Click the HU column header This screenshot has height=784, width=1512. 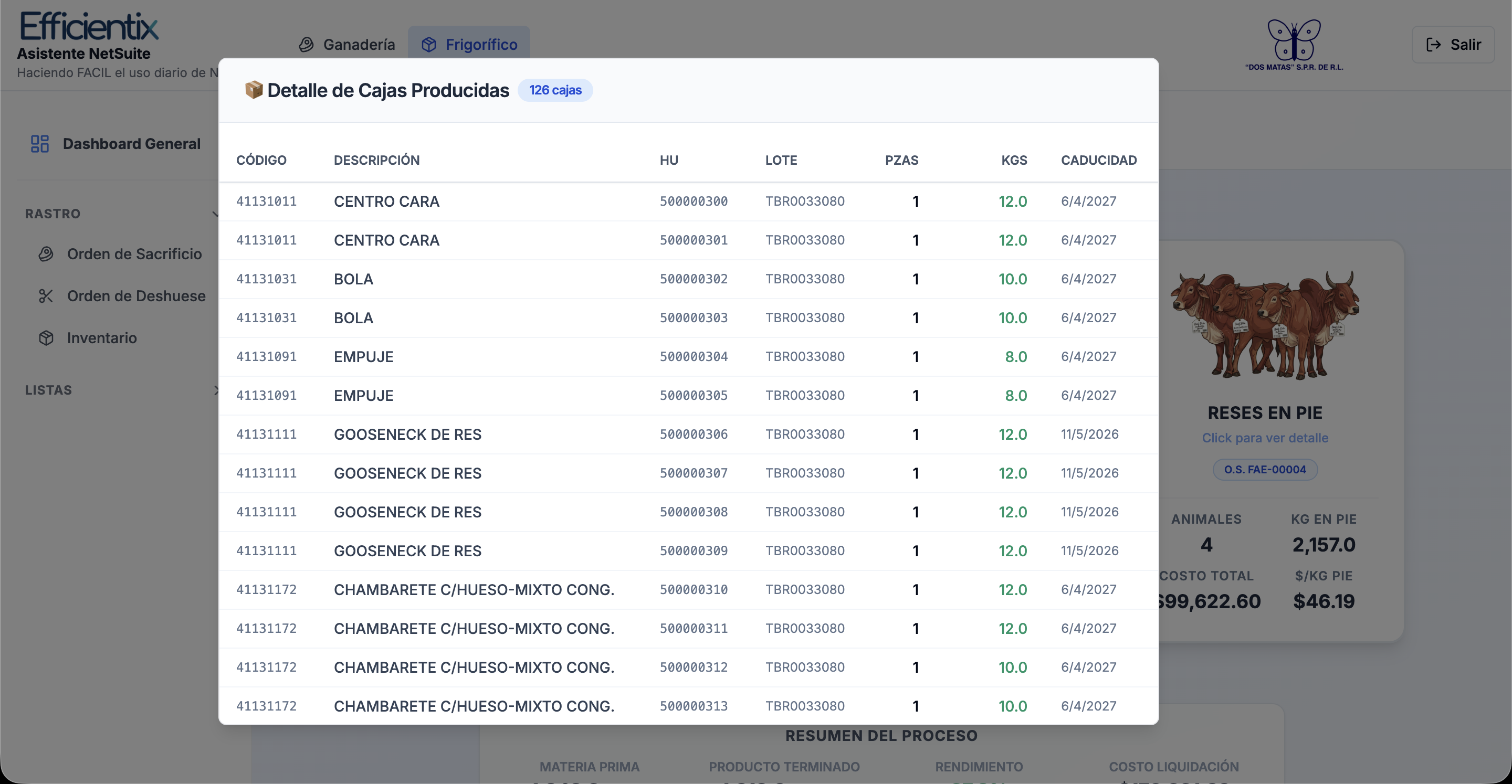point(669,160)
